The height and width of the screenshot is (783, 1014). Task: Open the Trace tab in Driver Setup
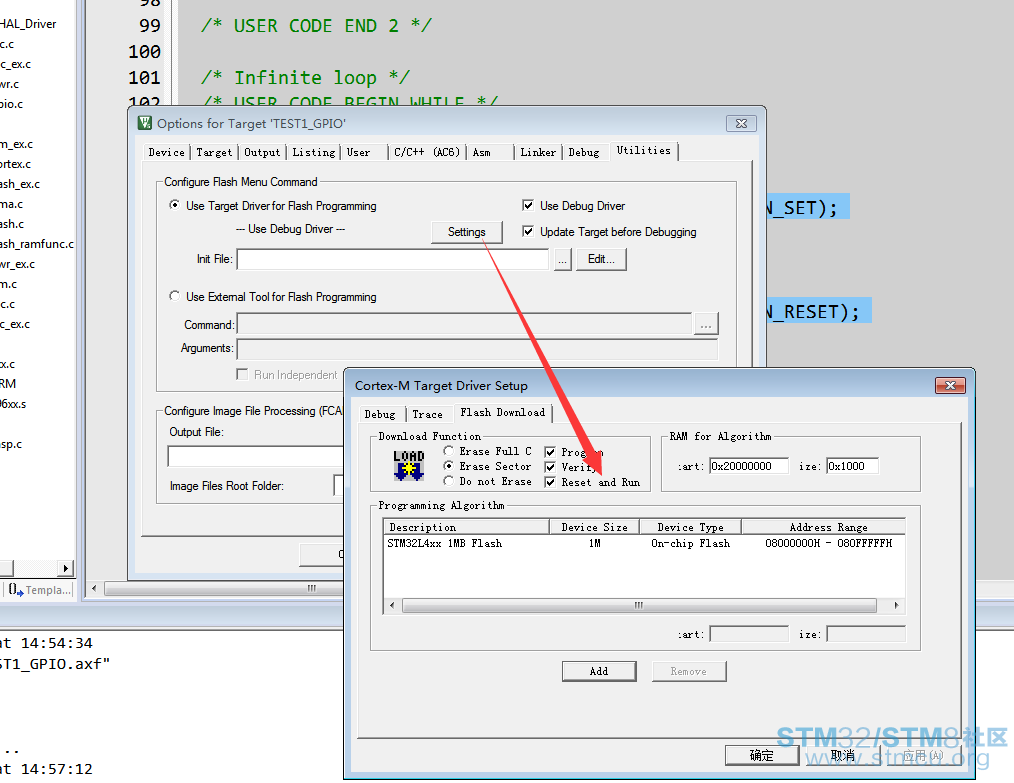coord(427,414)
